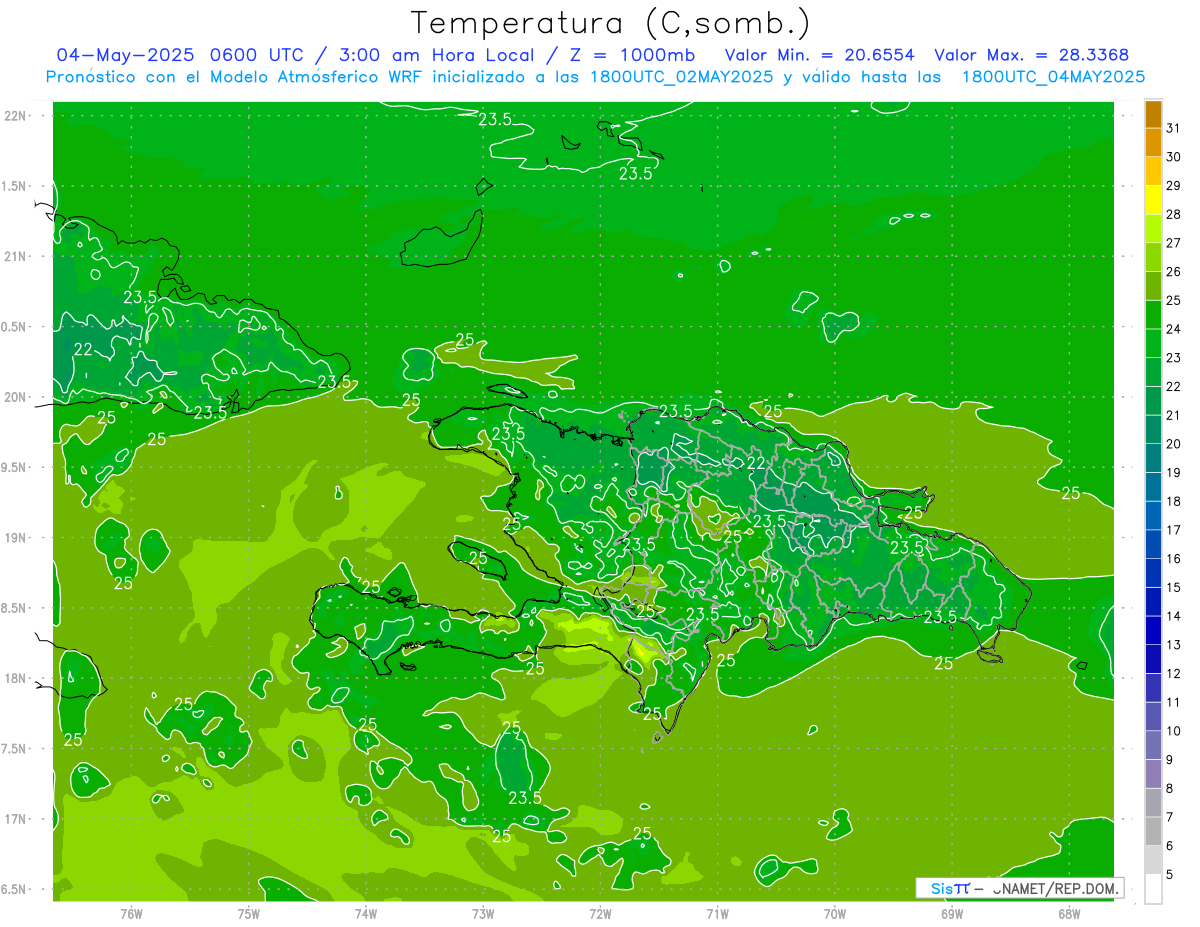
Task: Click the longitude axis label 71W
Action: (717, 913)
